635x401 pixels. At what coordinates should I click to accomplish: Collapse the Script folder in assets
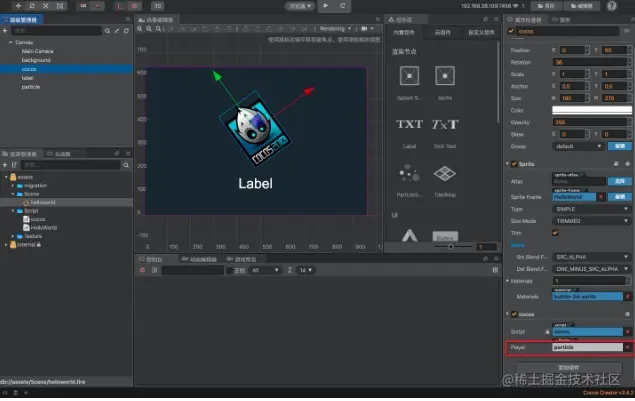[13, 211]
